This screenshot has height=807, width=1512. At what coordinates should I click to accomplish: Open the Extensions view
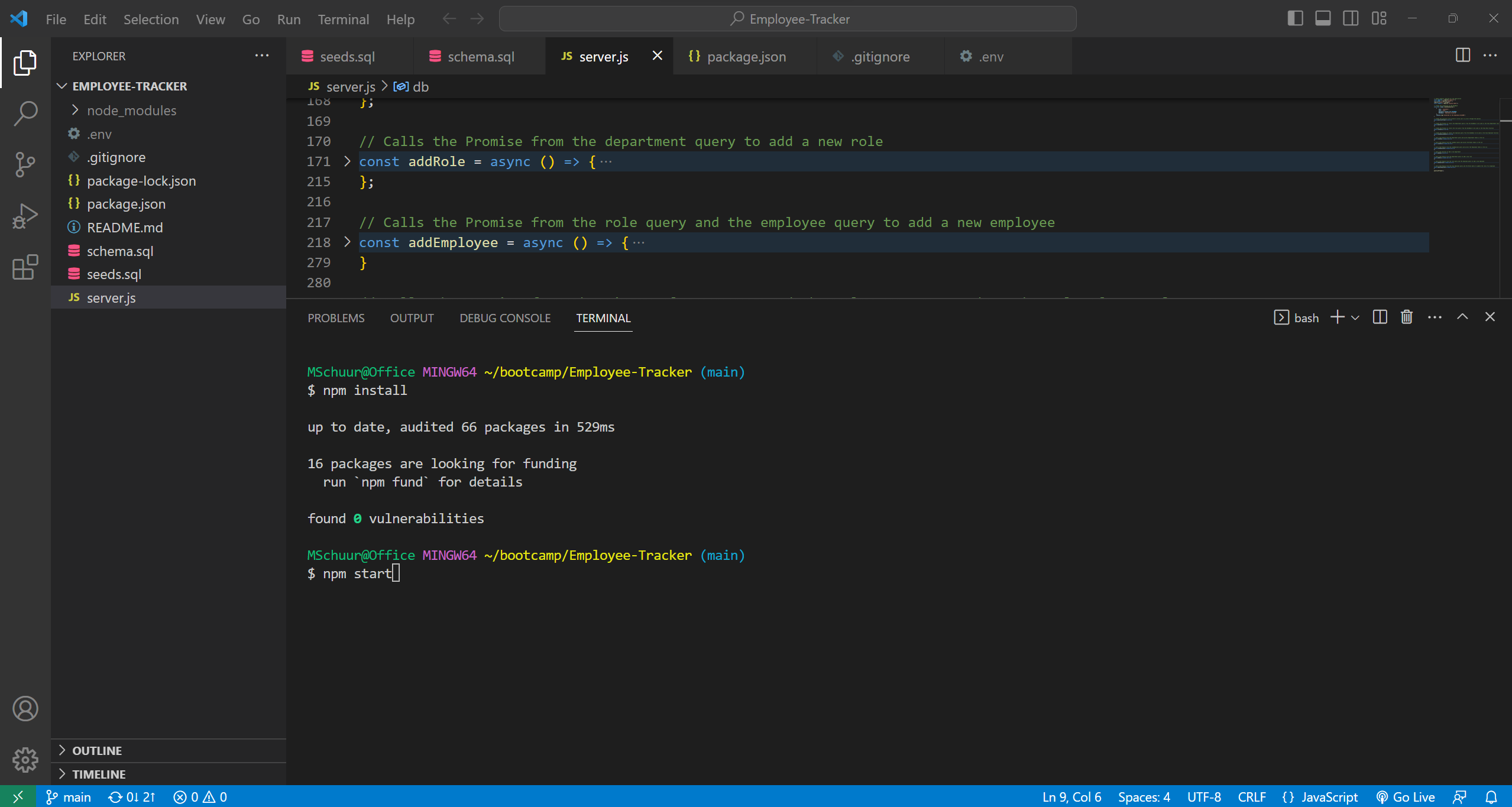click(24, 267)
